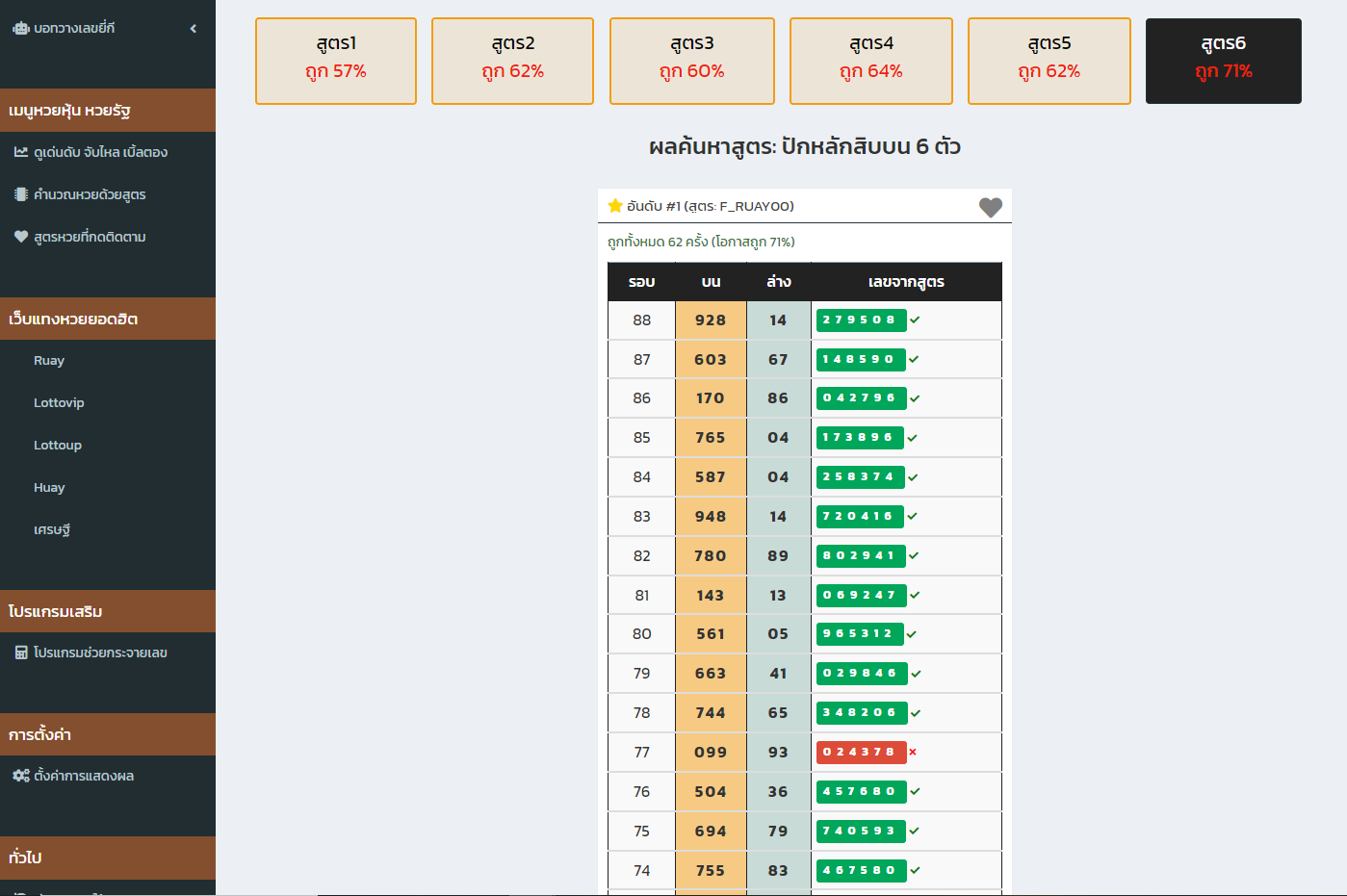Click green number badge 802941
The image size is (1347, 896).
click(x=861, y=555)
